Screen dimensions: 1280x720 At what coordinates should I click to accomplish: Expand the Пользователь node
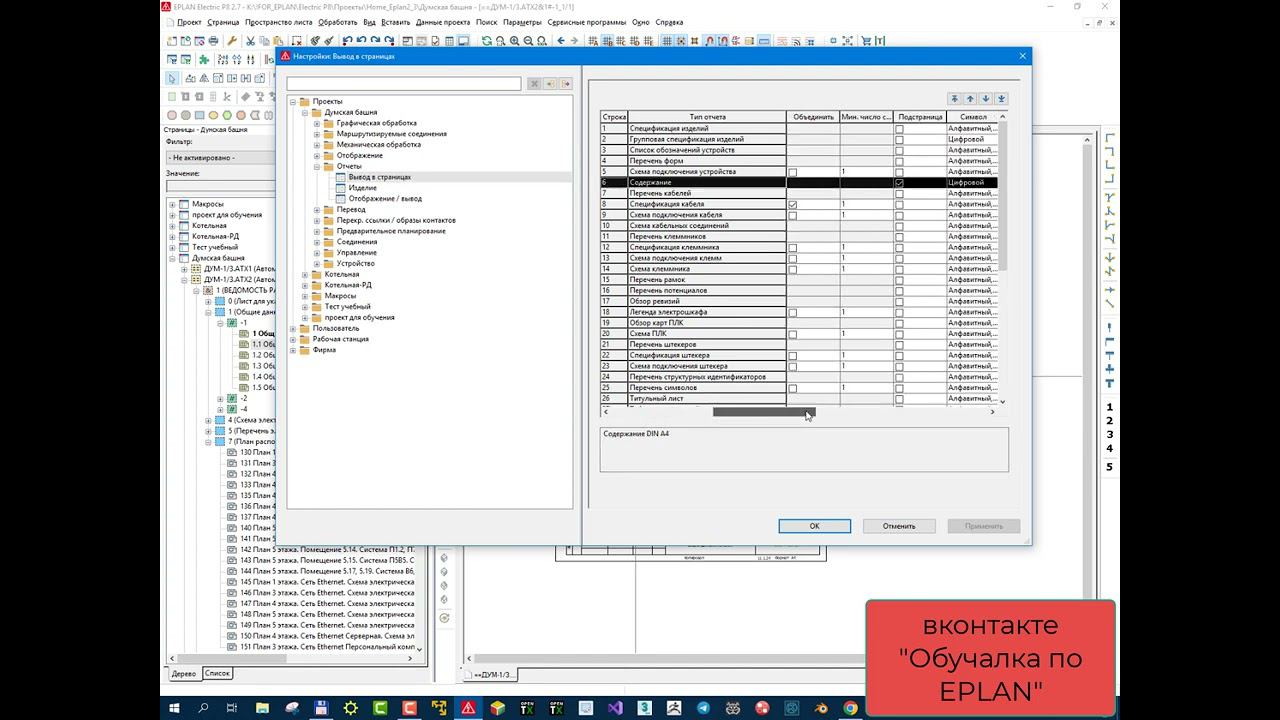point(293,328)
